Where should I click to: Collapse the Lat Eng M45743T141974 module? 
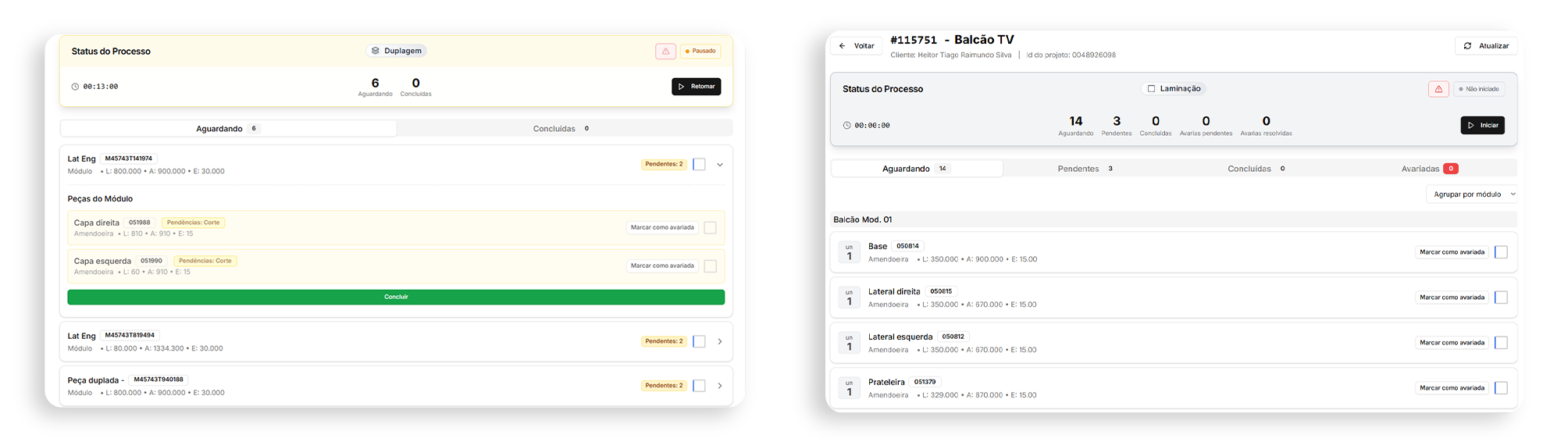pos(719,165)
